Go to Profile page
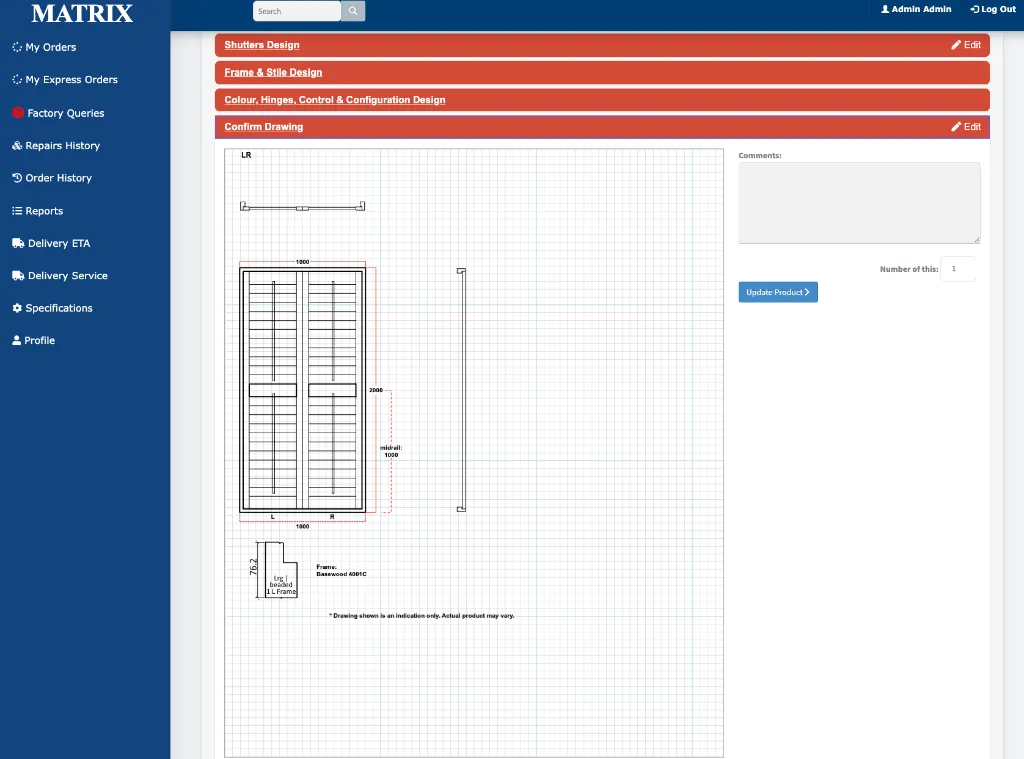1024x759 pixels. pyautogui.click(x=33, y=340)
